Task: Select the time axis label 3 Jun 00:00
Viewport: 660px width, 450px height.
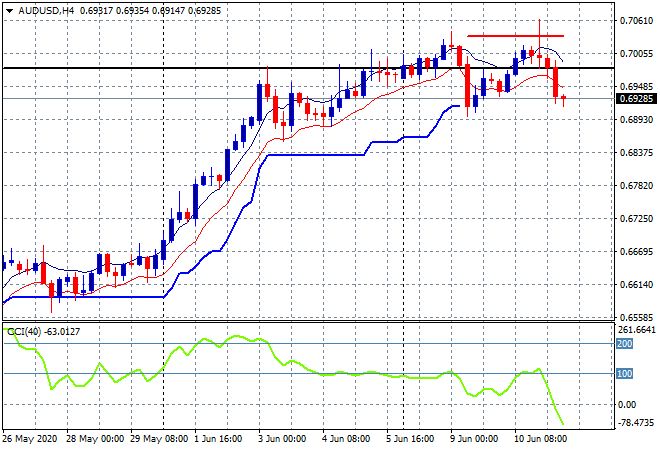Action: click(282, 439)
